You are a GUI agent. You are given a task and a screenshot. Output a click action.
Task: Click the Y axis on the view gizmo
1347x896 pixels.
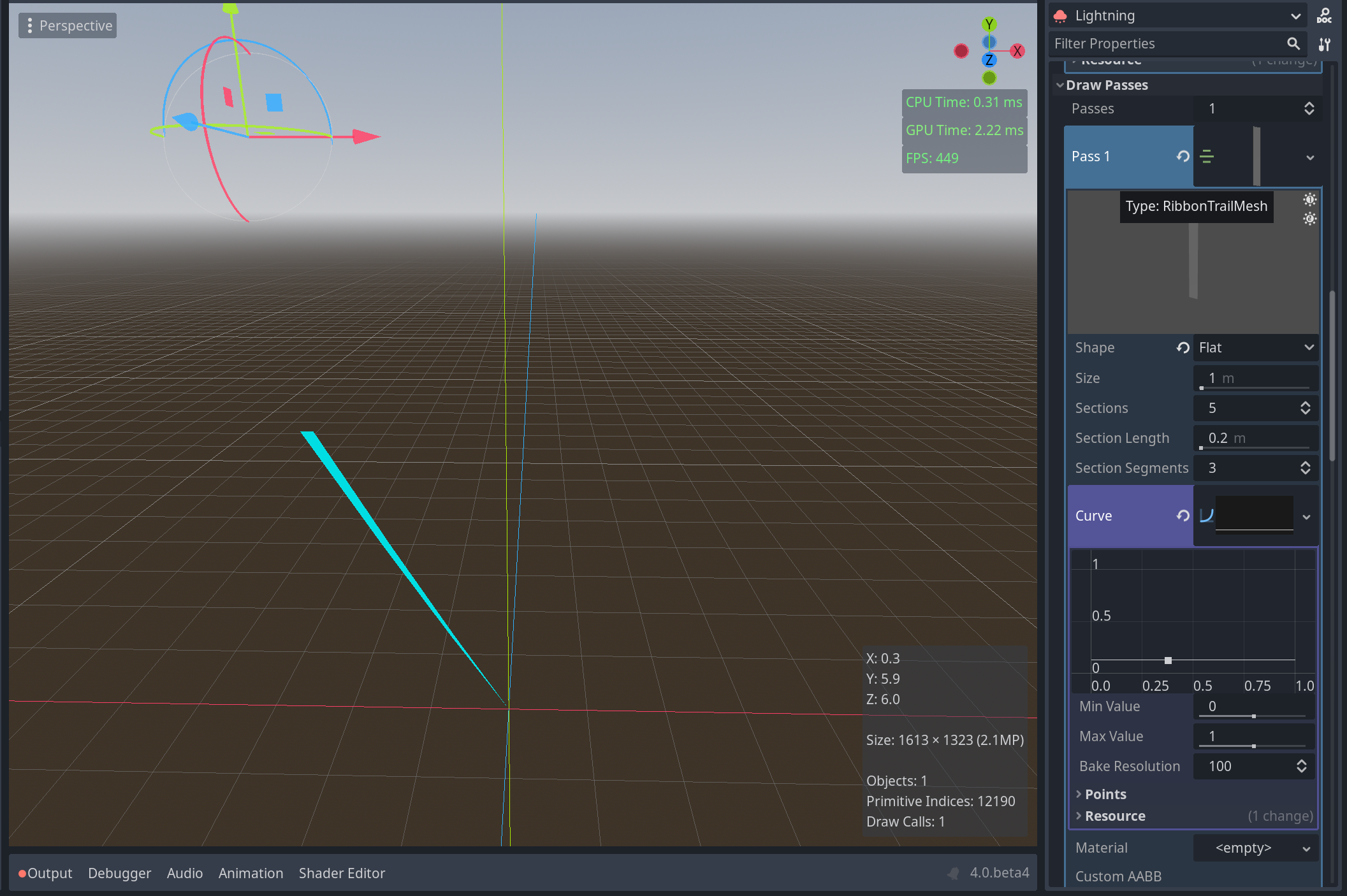tap(989, 24)
